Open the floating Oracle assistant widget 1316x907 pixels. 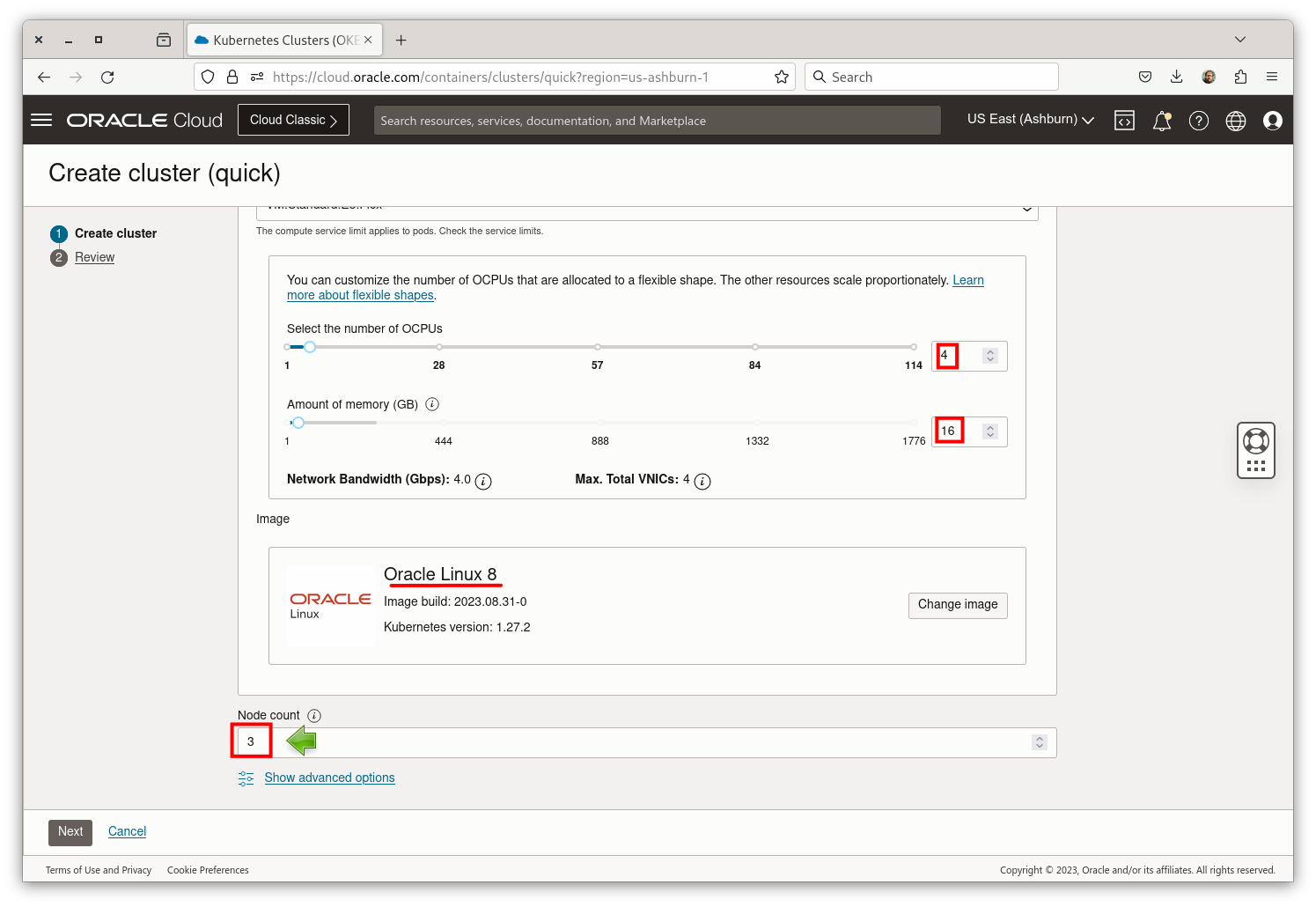pyautogui.click(x=1255, y=450)
